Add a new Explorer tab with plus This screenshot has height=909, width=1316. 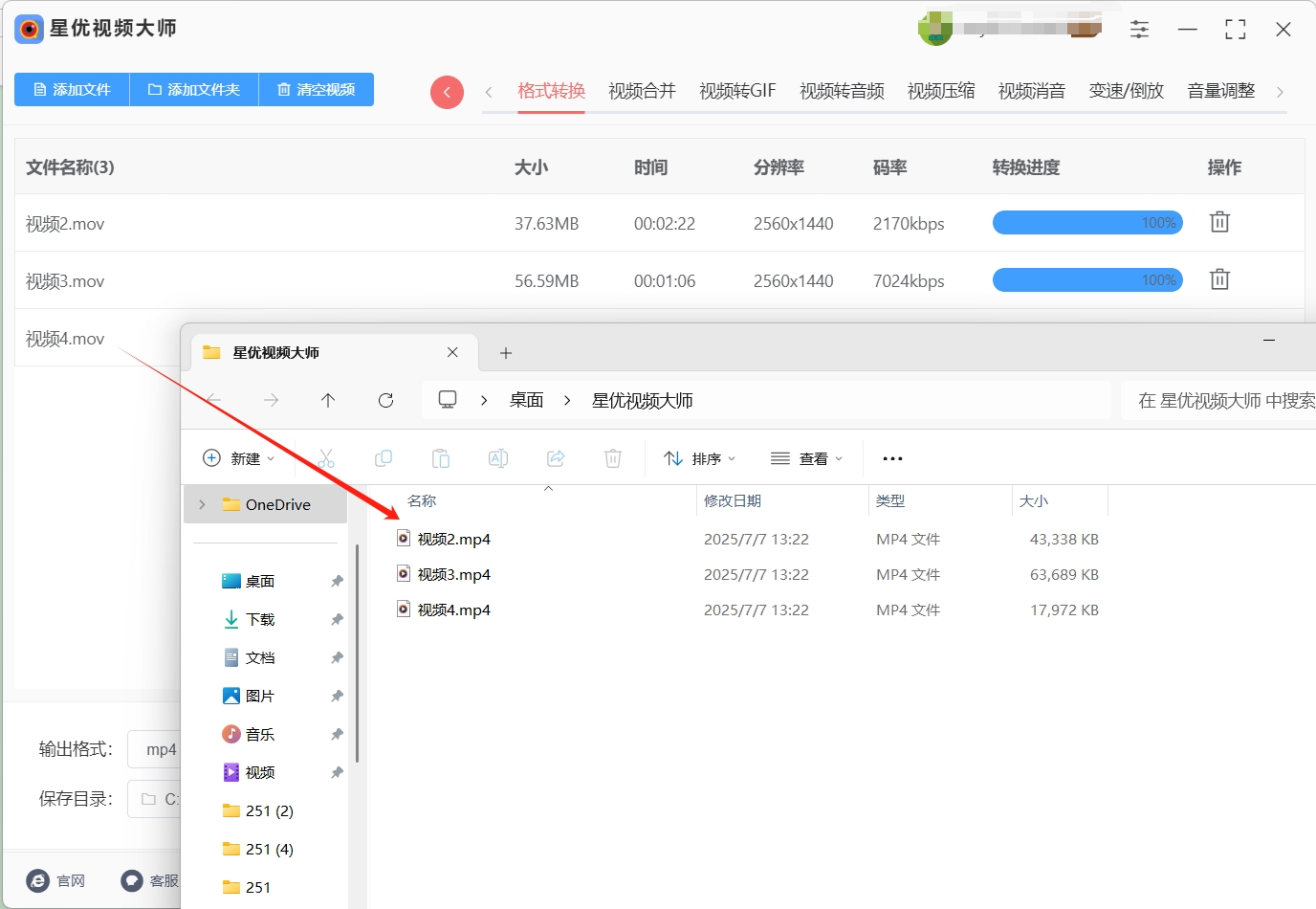(x=506, y=353)
